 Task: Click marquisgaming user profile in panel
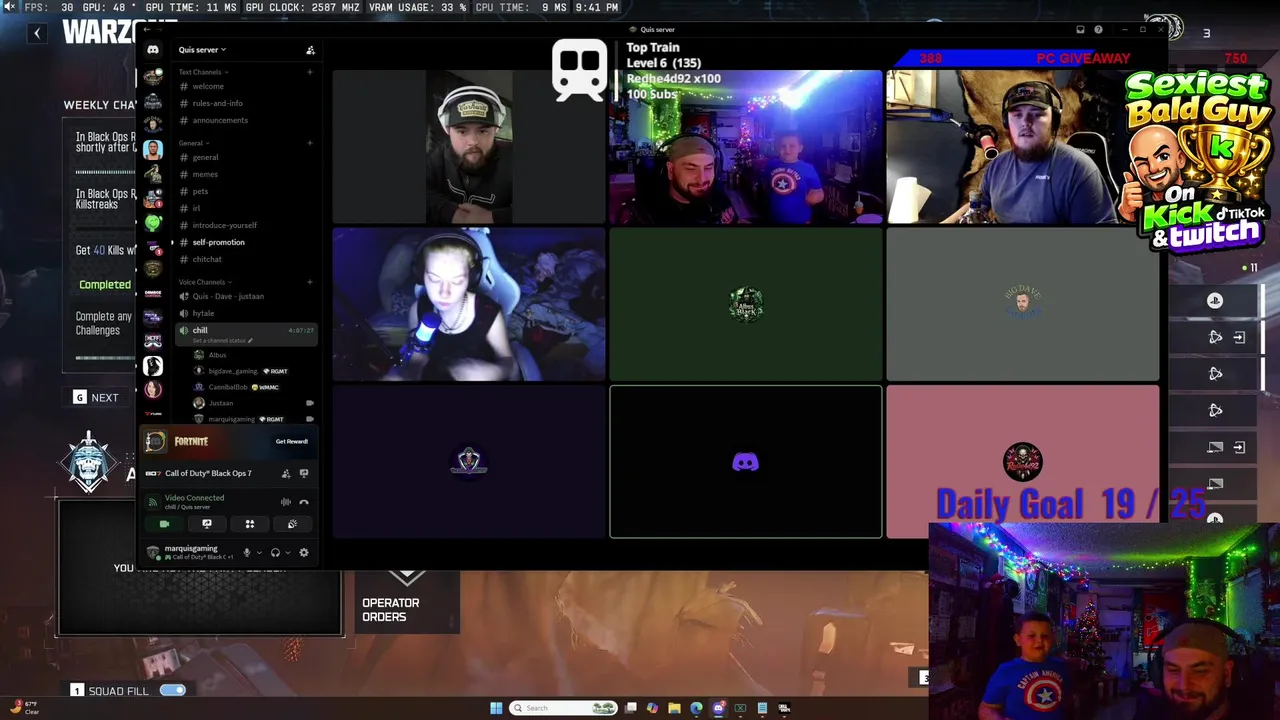(190, 552)
